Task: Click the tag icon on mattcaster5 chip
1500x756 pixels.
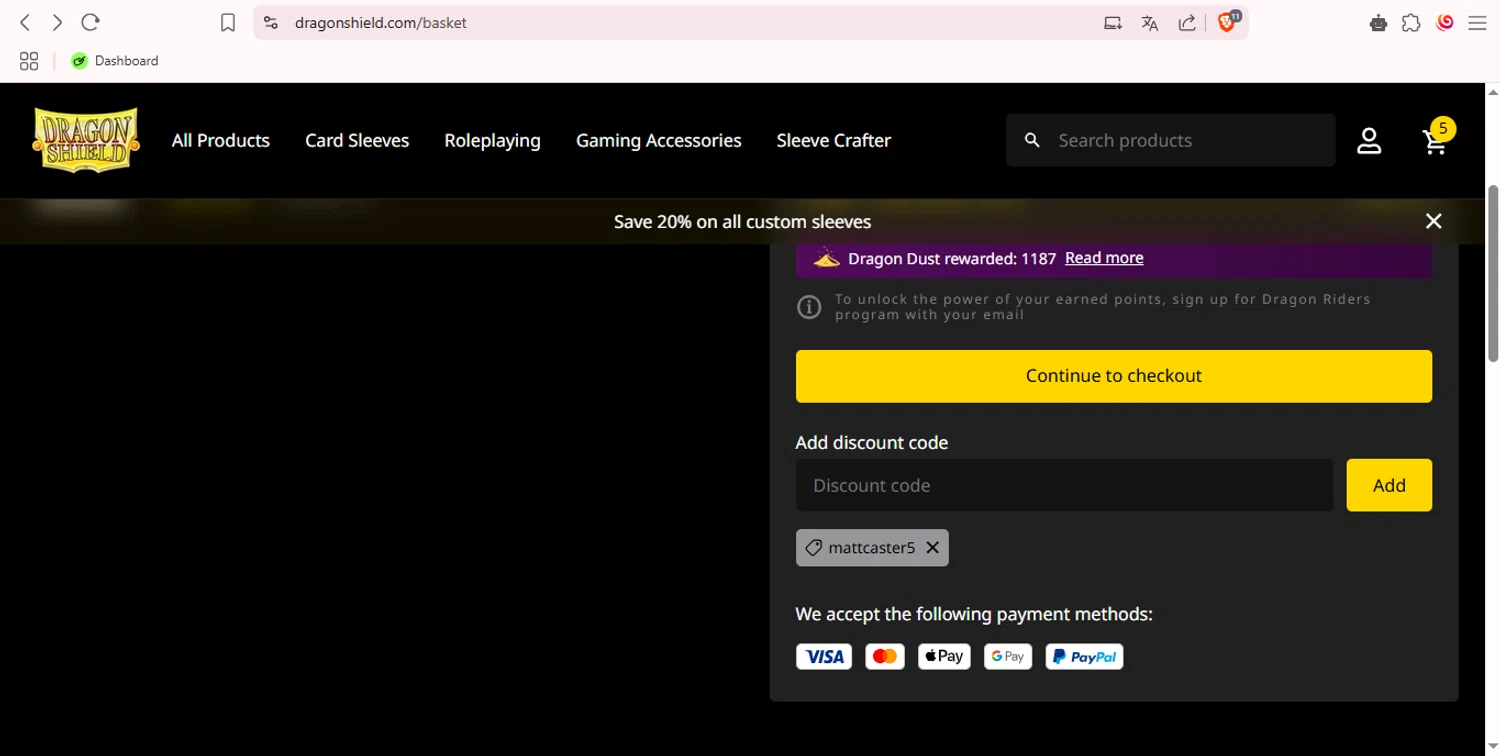Action: [814, 548]
